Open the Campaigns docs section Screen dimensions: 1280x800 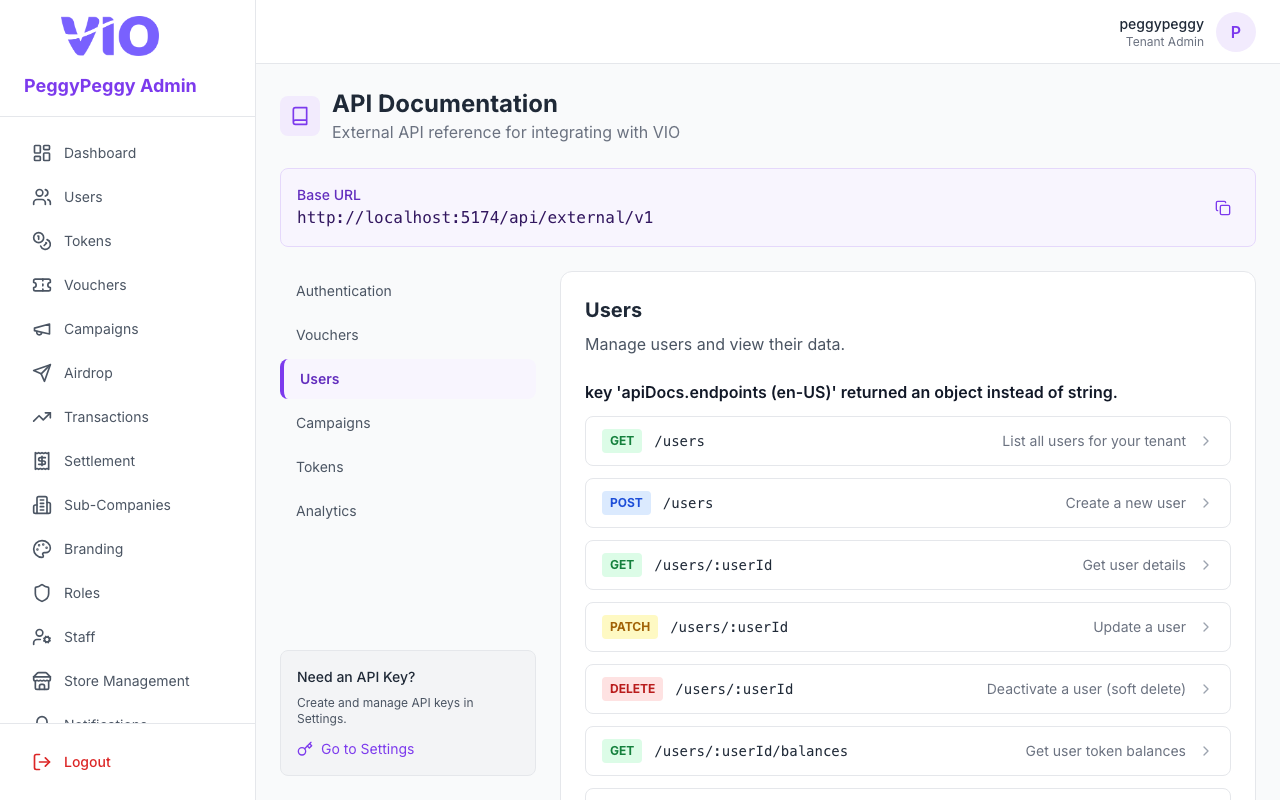tap(408, 423)
